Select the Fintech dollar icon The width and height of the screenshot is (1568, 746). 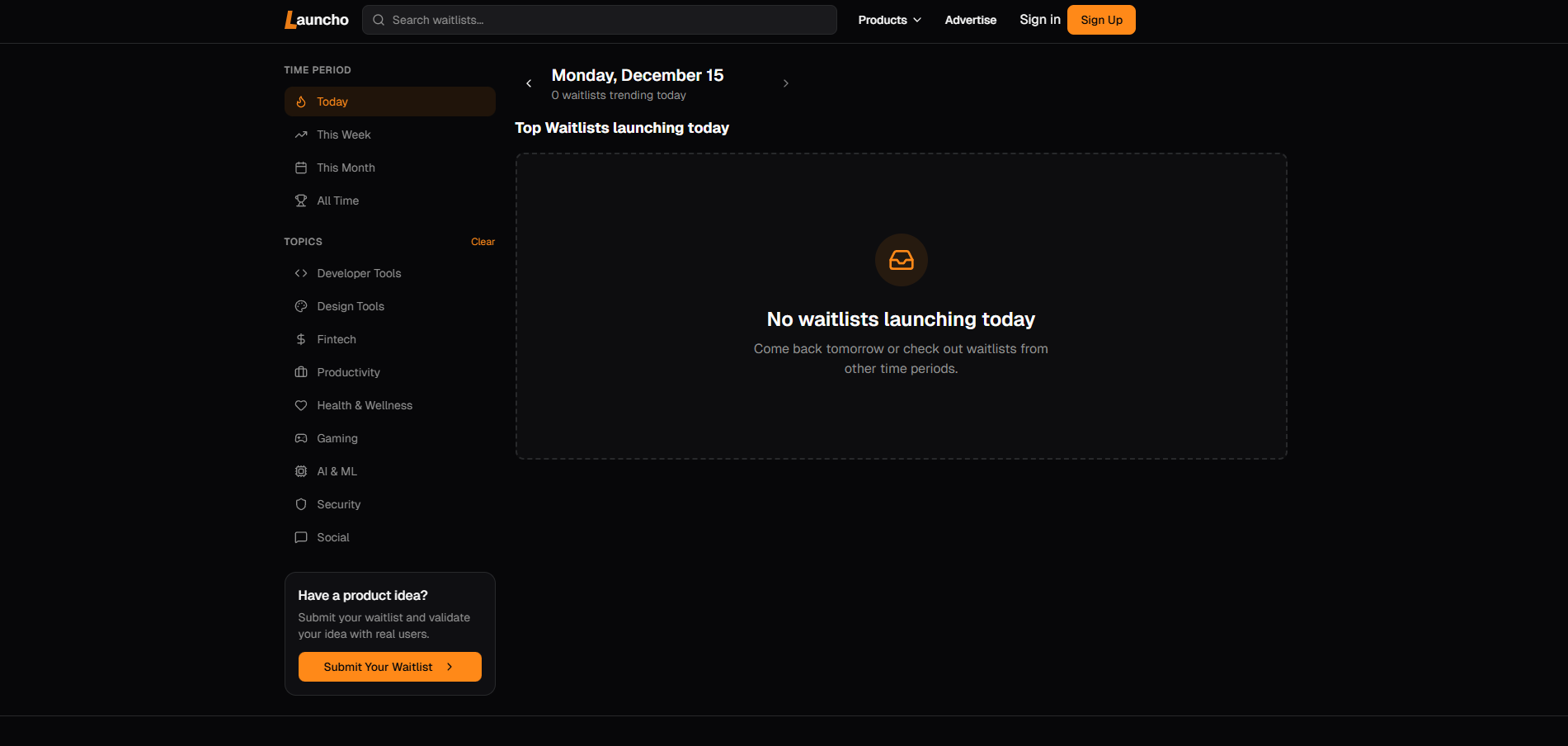301,339
